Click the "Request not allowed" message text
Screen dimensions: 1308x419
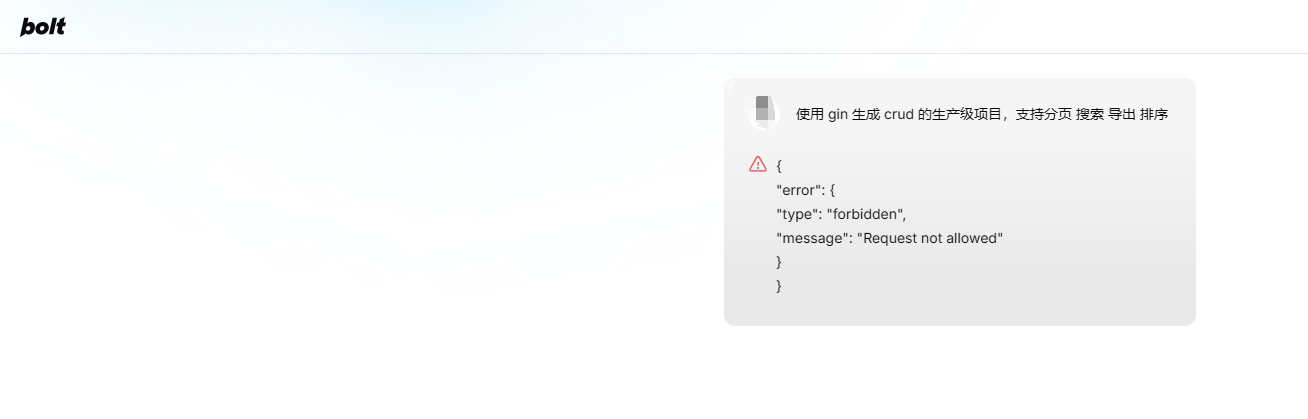[929, 238]
